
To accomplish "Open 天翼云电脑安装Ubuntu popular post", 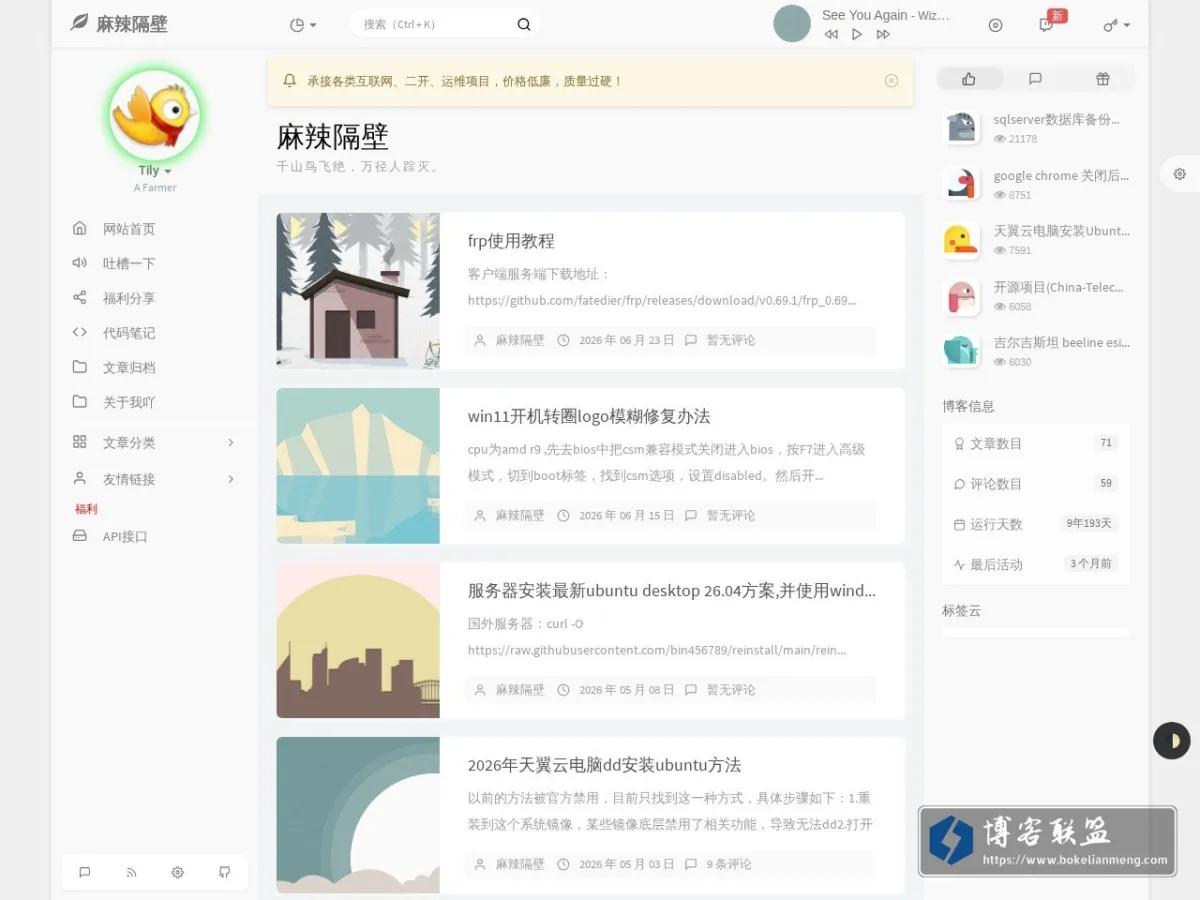I will [1061, 231].
